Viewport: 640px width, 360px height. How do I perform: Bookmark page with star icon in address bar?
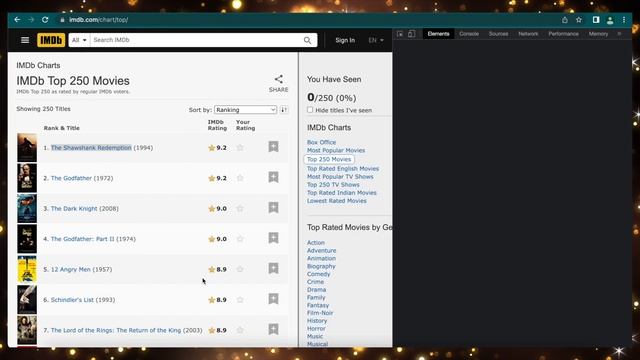pos(579,20)
